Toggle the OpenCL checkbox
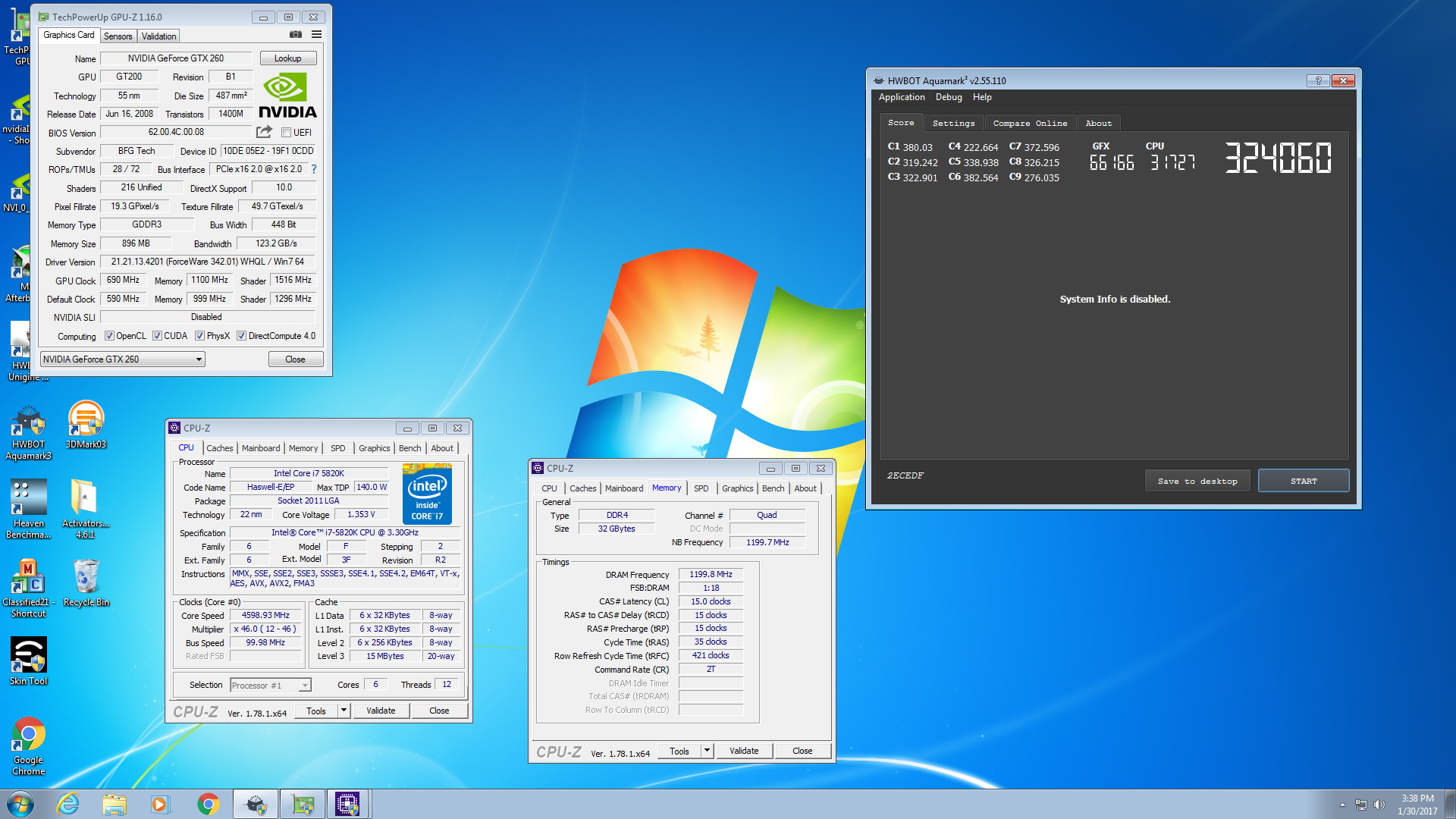This screenshot has width=1456, height=819. coord(109,336)
